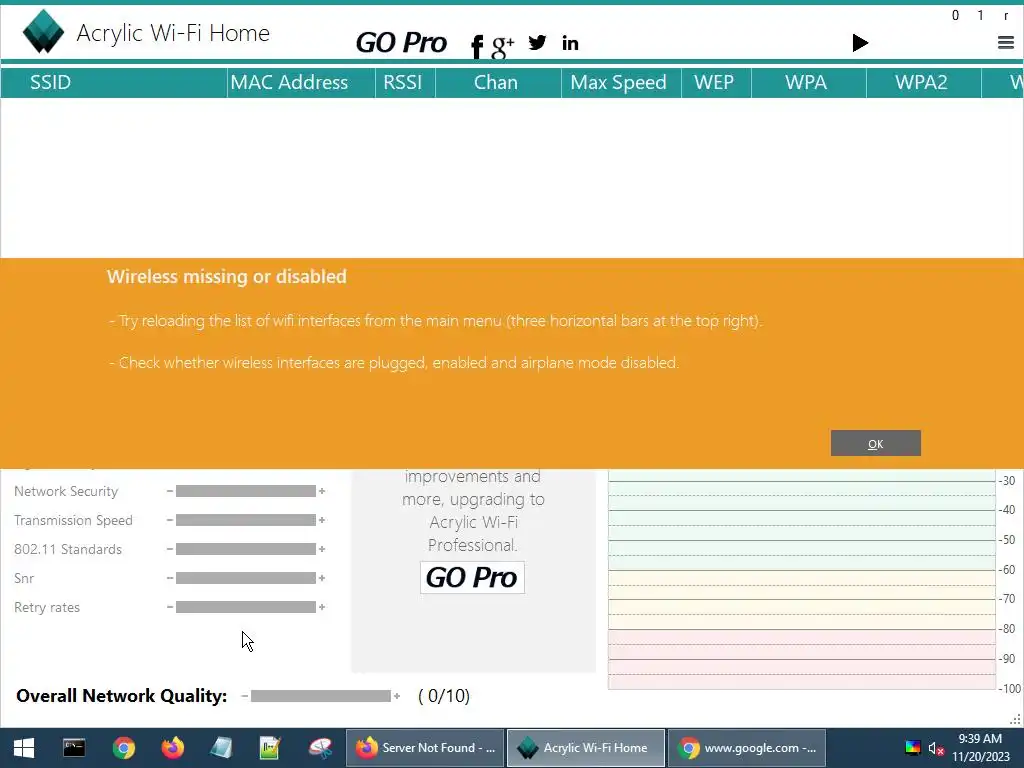Open the Paint-like pinned taskbar app

point(320,748)
